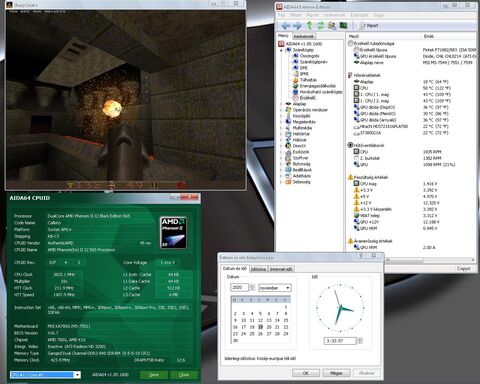Select the Háttértár storage icon in the tree
Image resolution: width=480 pixels, height=384 pixels.
coord(288,134)
